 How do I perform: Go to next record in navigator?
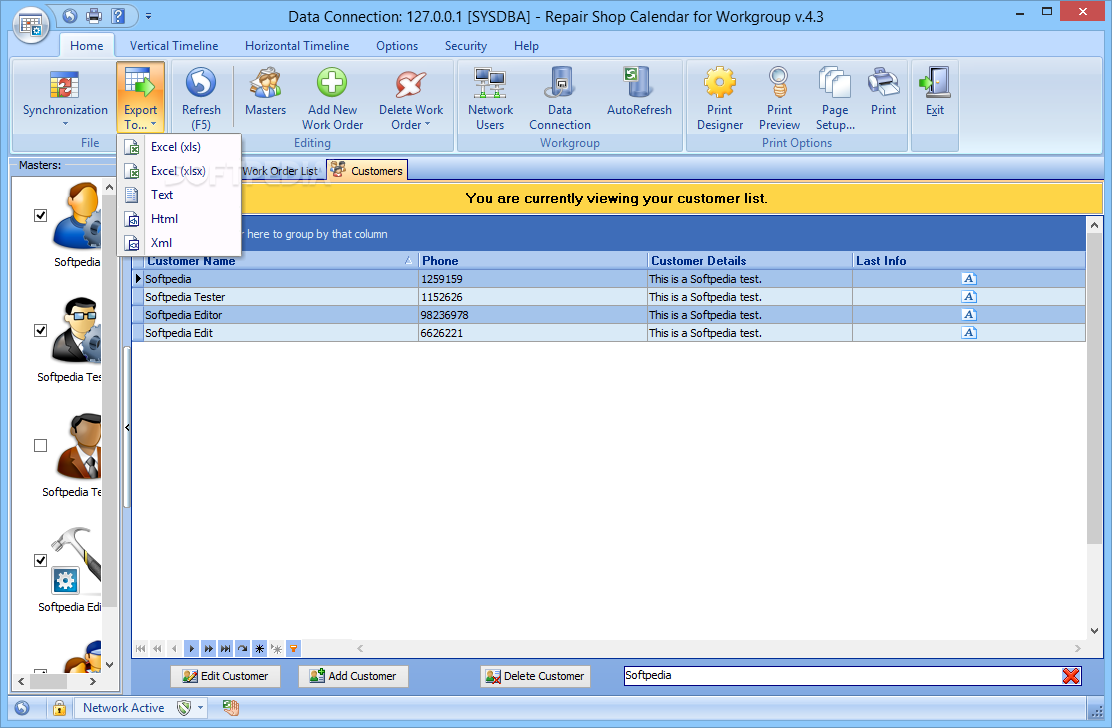(x=191, y=649)
